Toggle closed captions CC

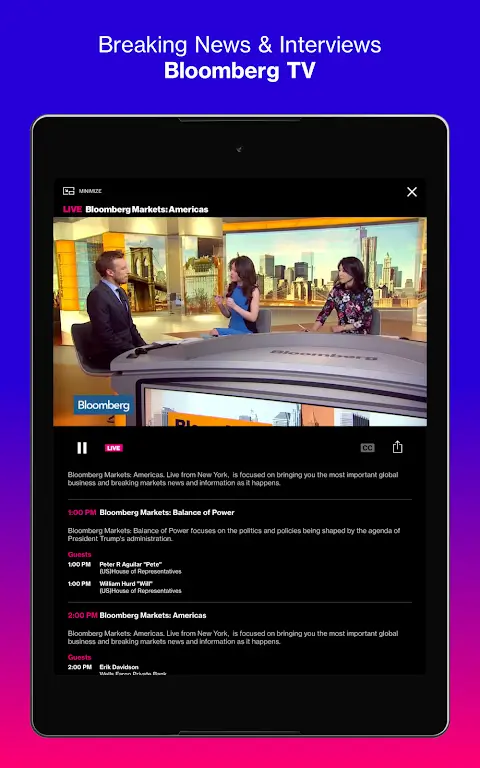pyautogui.click(x=367, y=448)
